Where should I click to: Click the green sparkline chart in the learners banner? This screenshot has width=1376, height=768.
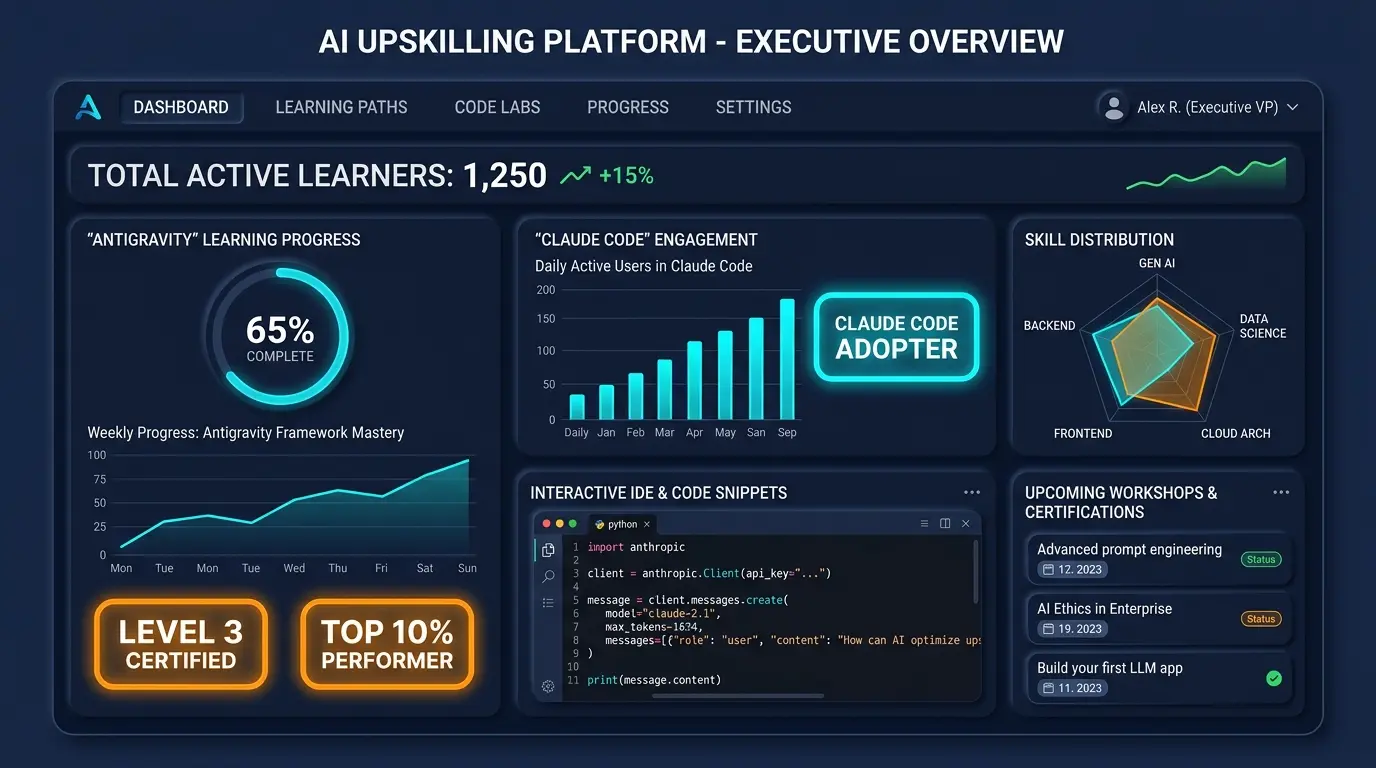[x=1206, y=174]
